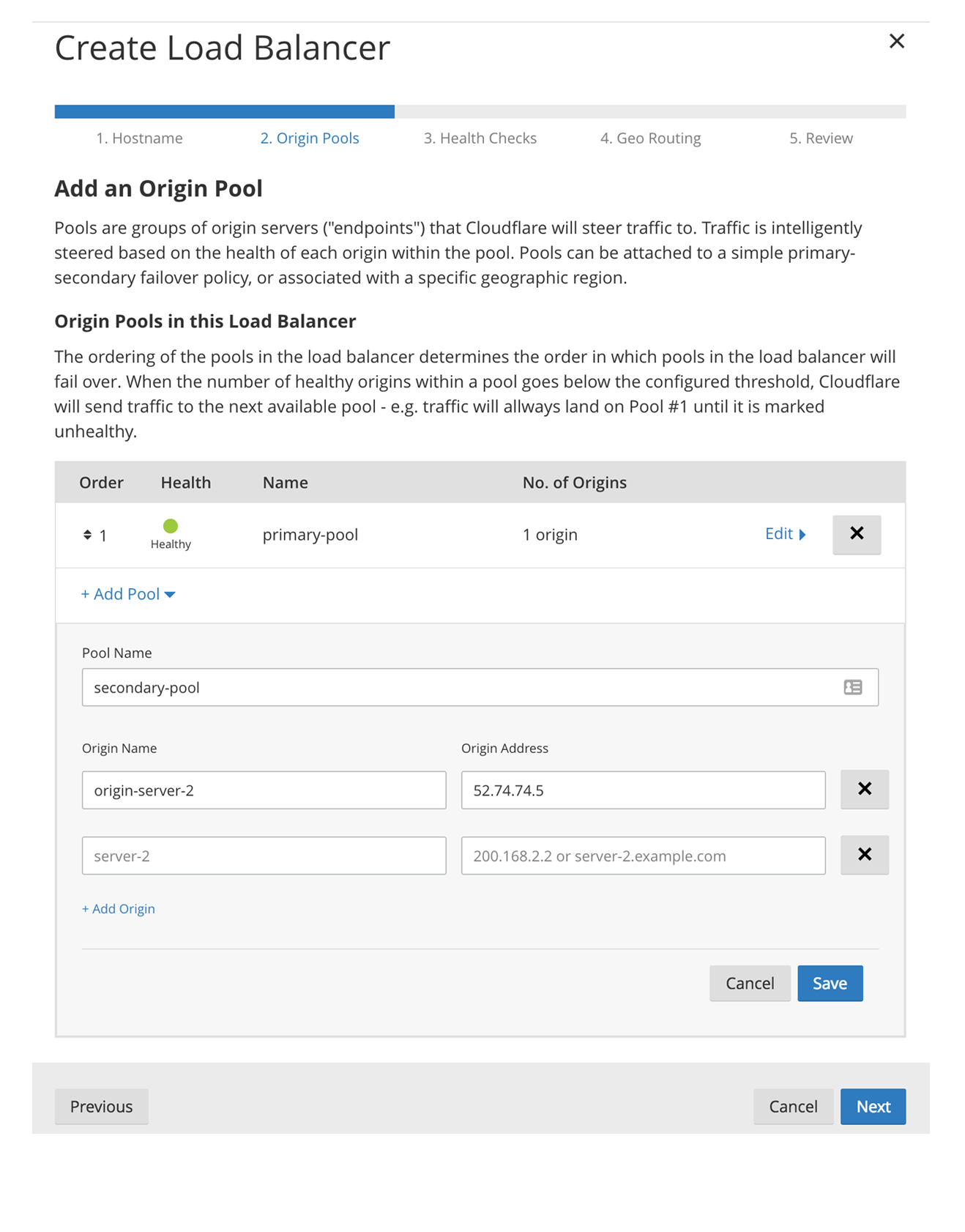Viewport: 965px width, 1232px height.
Task: Click the Next button
Action: click(x=873, y=1106)
